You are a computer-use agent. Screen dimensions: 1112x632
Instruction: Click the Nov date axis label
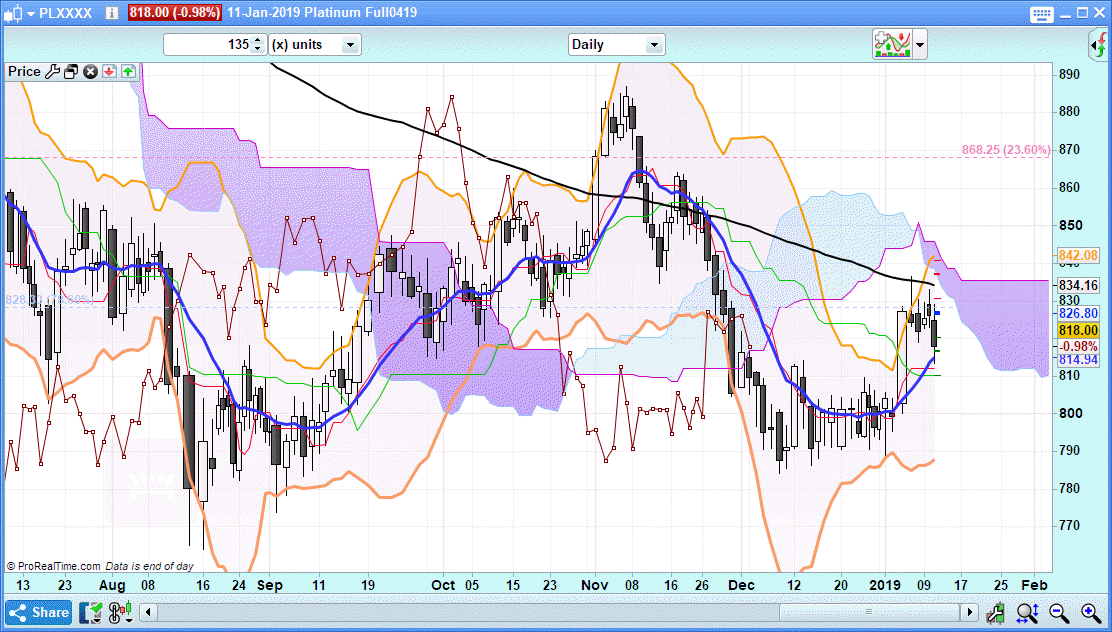point(594,585)
